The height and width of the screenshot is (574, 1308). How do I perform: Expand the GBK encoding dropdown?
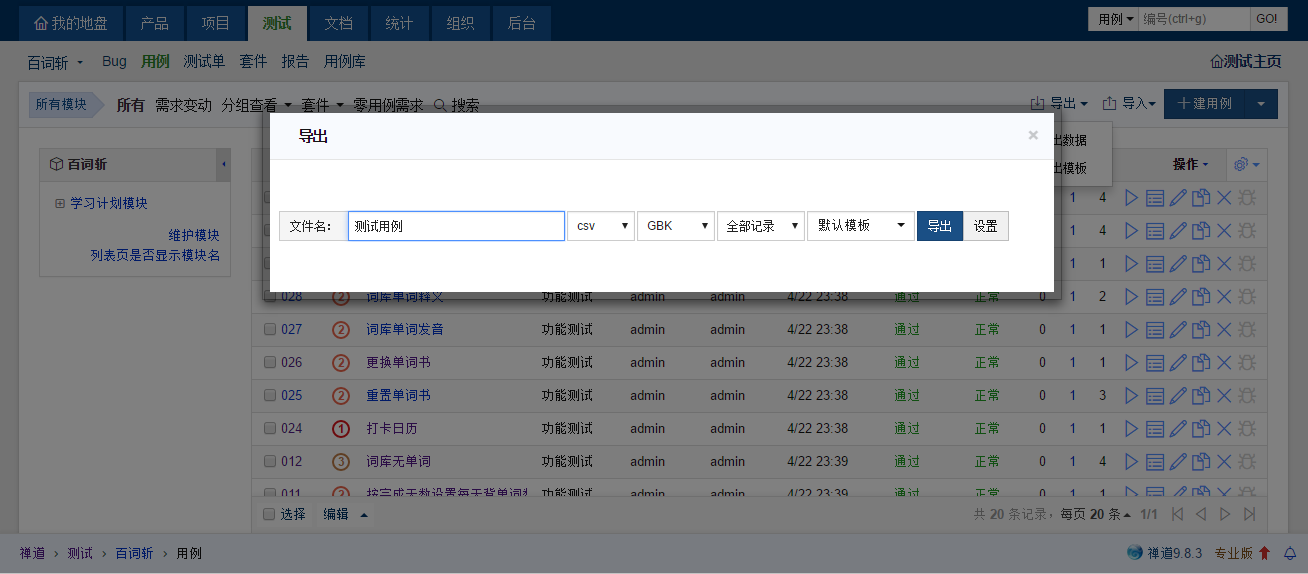(x=676, y=226)
